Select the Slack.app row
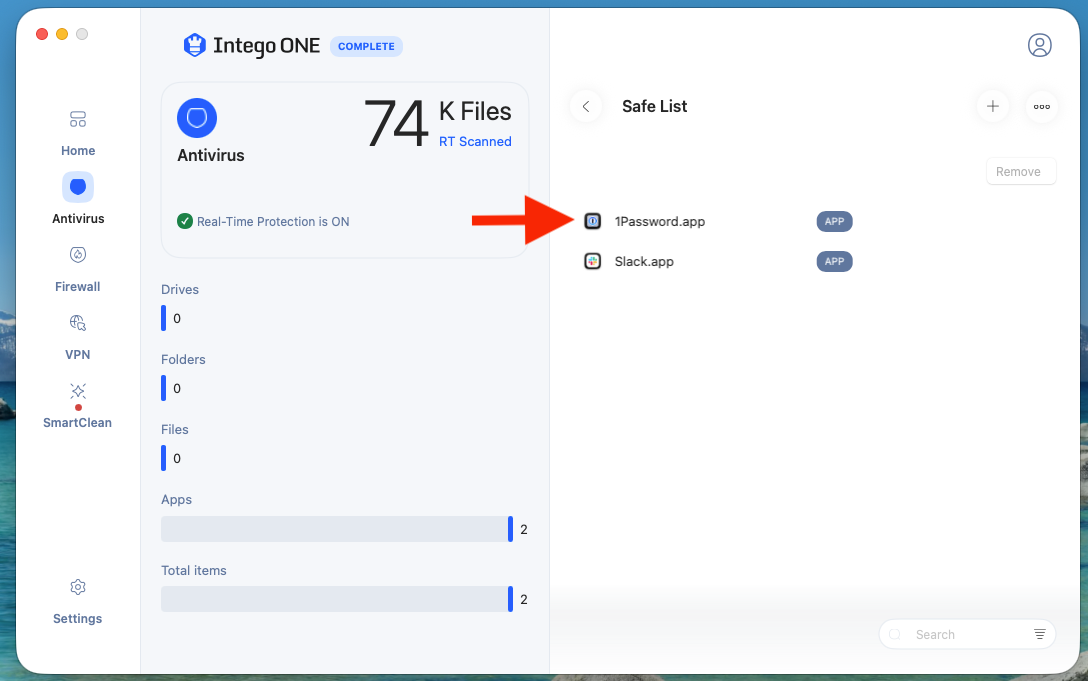This screenshot has height=681, width=1088. point(717,262)
